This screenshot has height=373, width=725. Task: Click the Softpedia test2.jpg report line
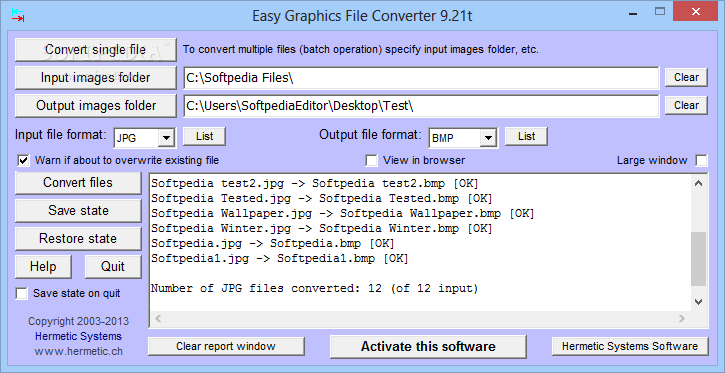(314, 183)
